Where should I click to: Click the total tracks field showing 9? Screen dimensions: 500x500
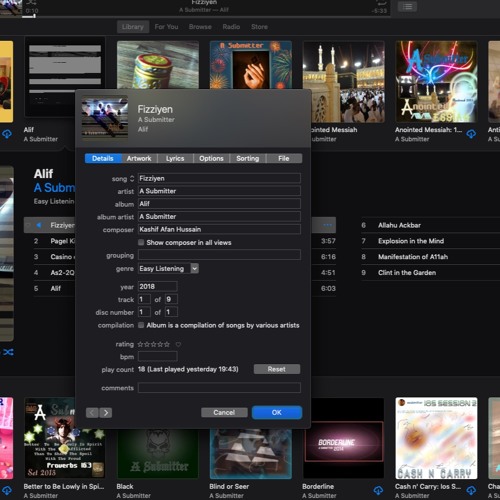(x=171, y=299)
